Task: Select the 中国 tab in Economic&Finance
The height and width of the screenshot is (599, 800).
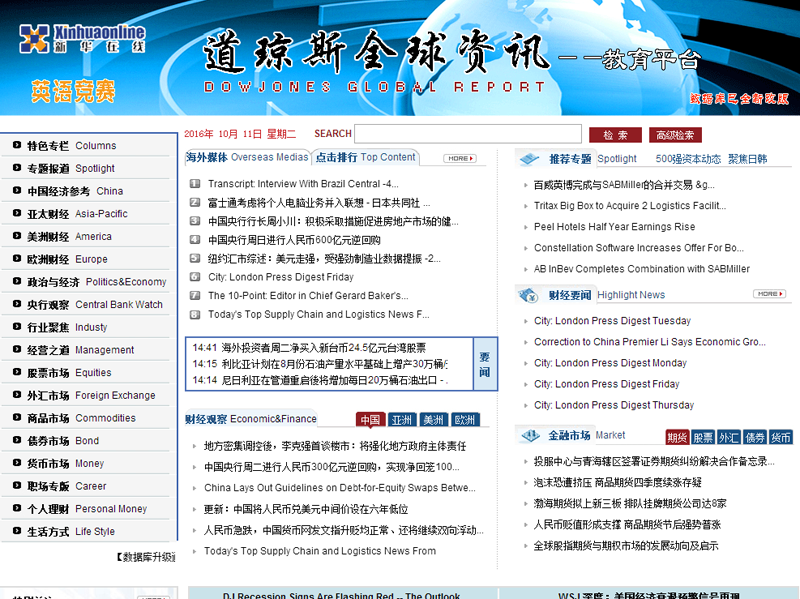Action: (x=370, y=420)
